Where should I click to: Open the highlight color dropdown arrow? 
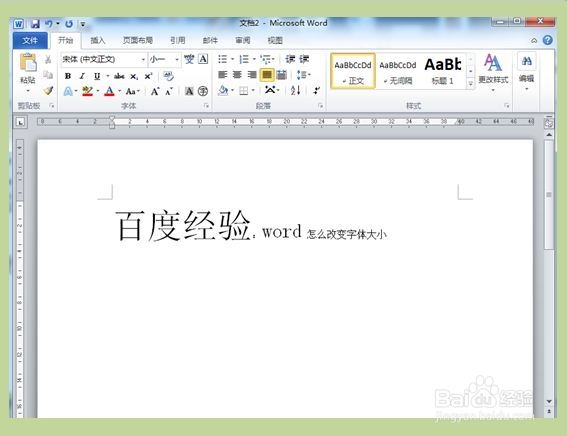click(98, 91)
